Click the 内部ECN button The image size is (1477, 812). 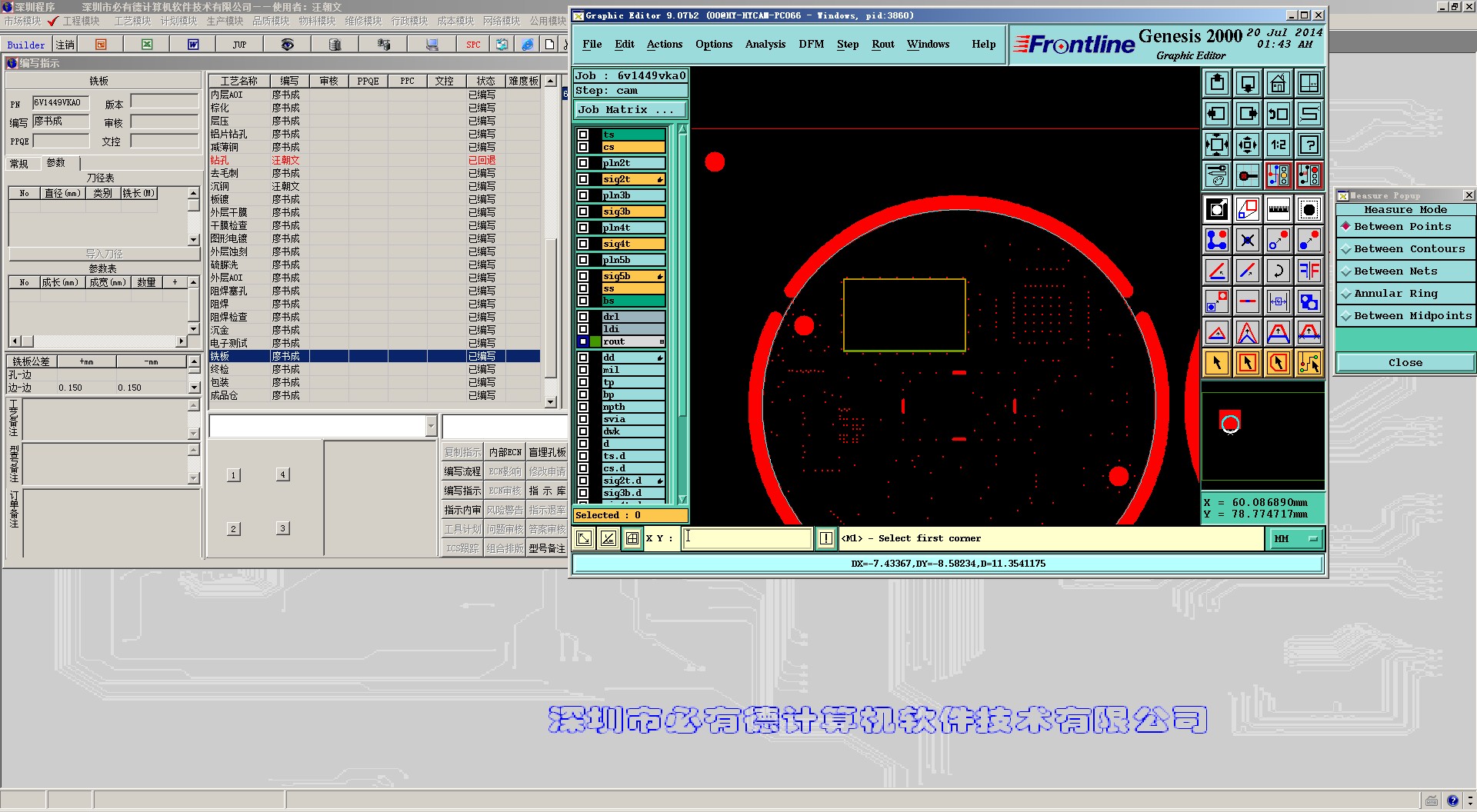505,452
